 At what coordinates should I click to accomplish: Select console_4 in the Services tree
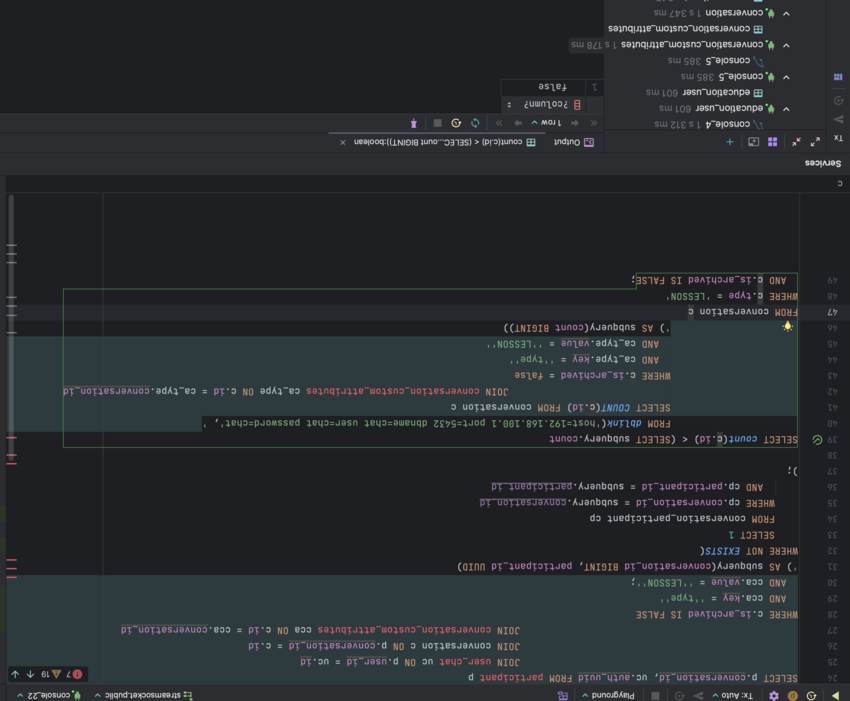click(709, 124)
